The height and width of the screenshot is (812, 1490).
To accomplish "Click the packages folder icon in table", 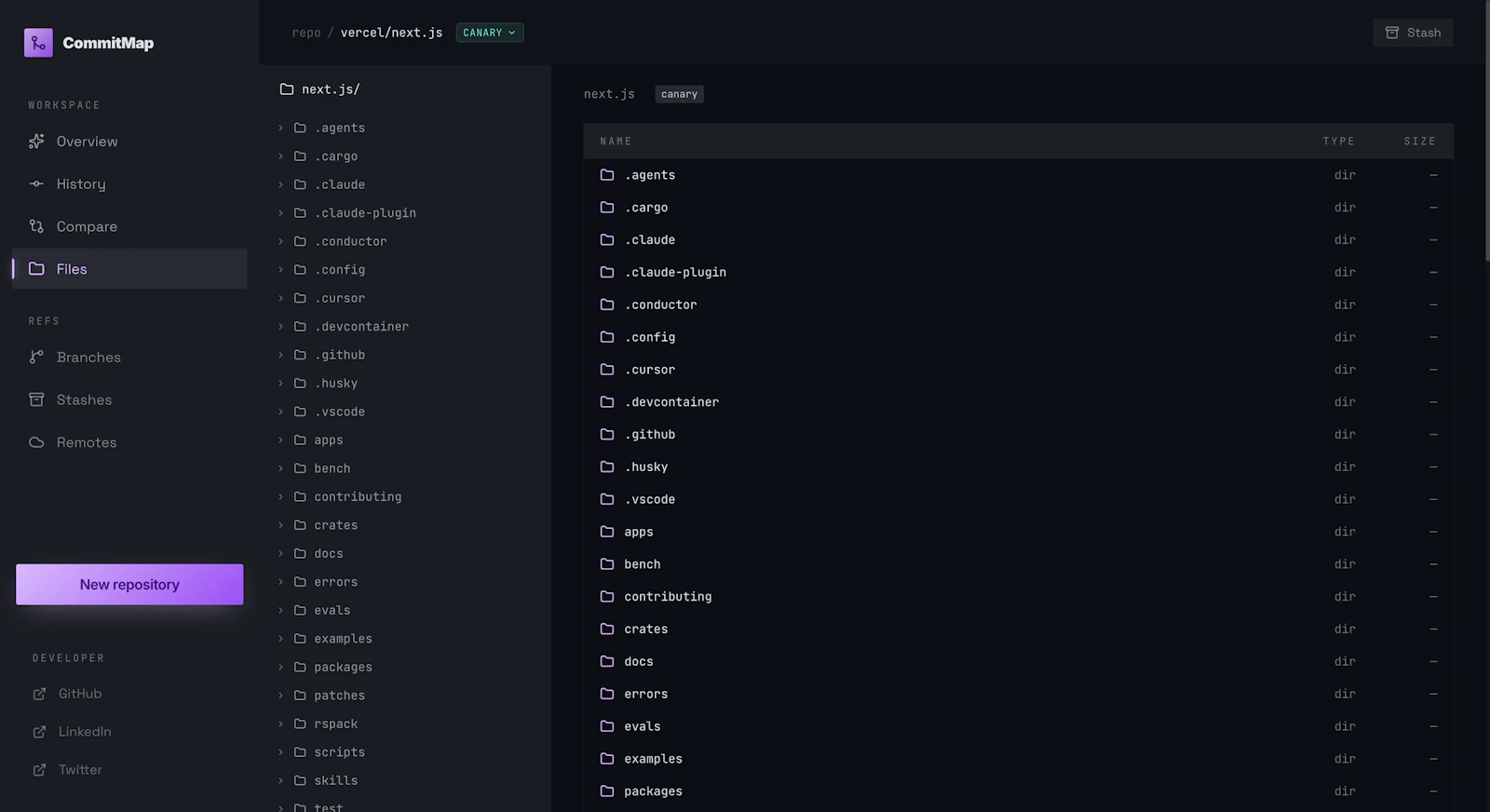I will click(x=607, y=792).
